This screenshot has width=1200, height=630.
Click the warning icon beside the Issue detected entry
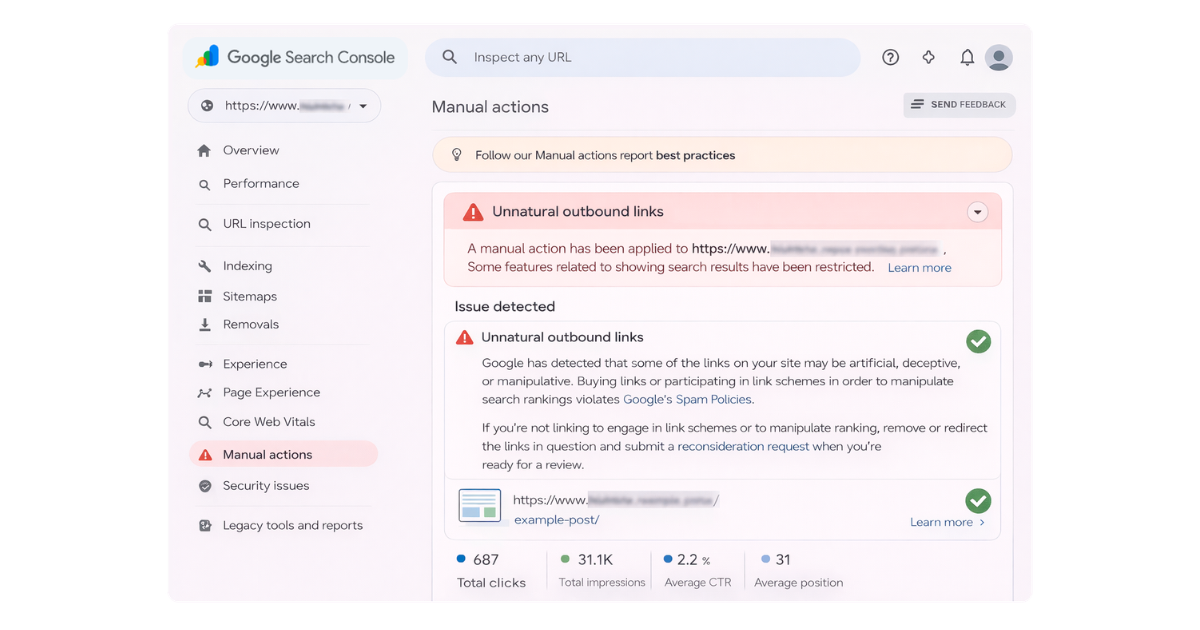pyautogui.click(x=464, y=338)
